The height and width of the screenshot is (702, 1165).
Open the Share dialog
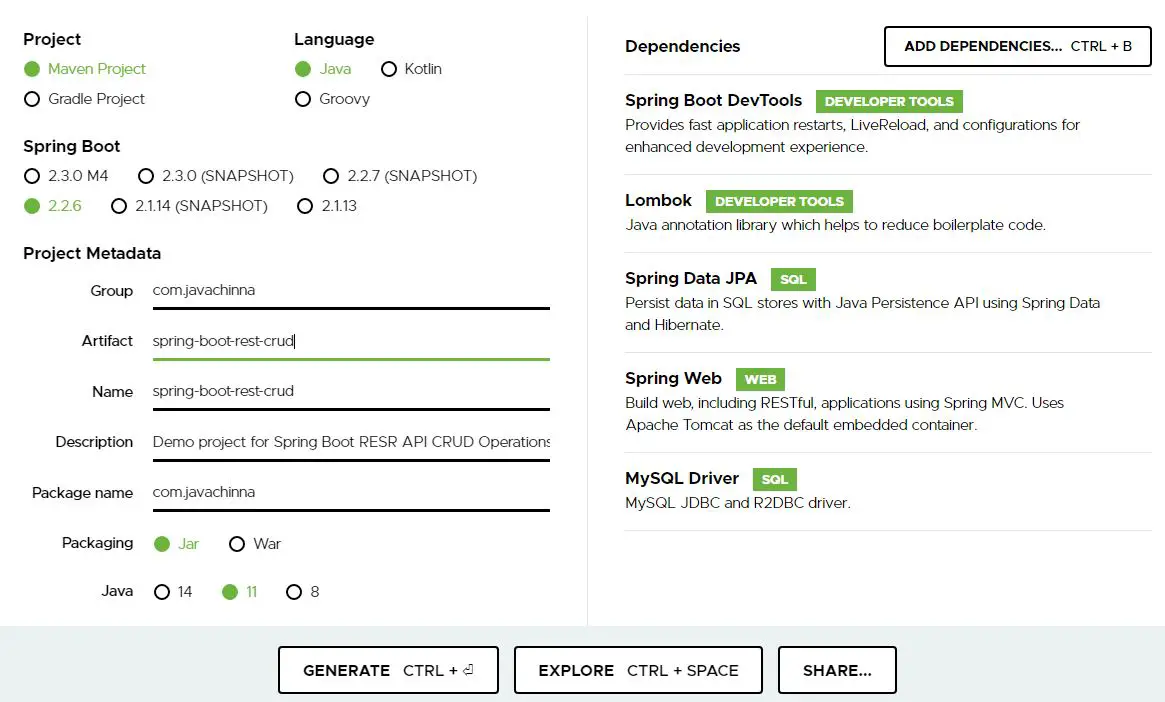[837, 670]
